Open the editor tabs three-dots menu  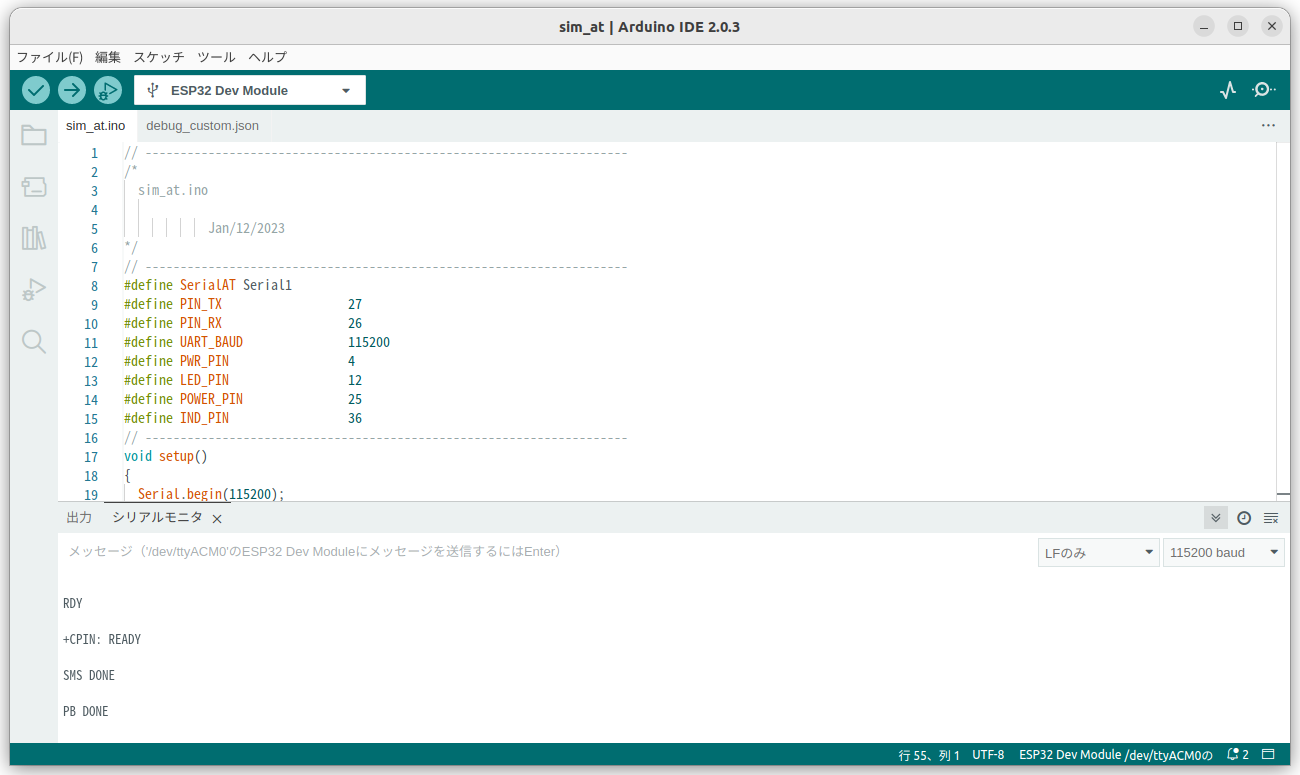coord(1268,126)
